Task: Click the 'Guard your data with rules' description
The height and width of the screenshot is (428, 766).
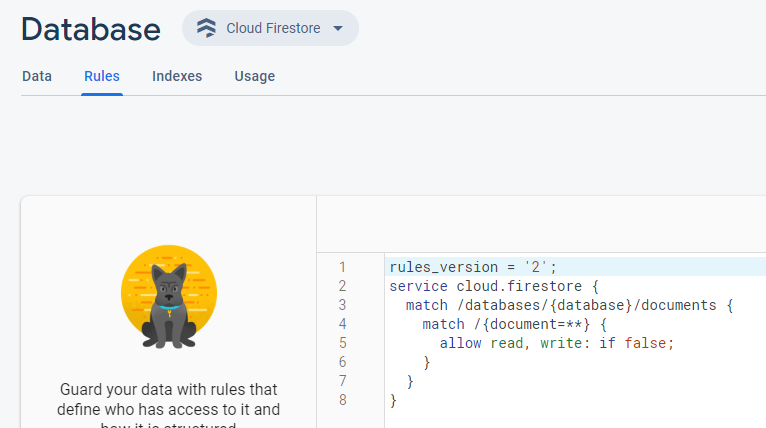Action: click(168, 399)
